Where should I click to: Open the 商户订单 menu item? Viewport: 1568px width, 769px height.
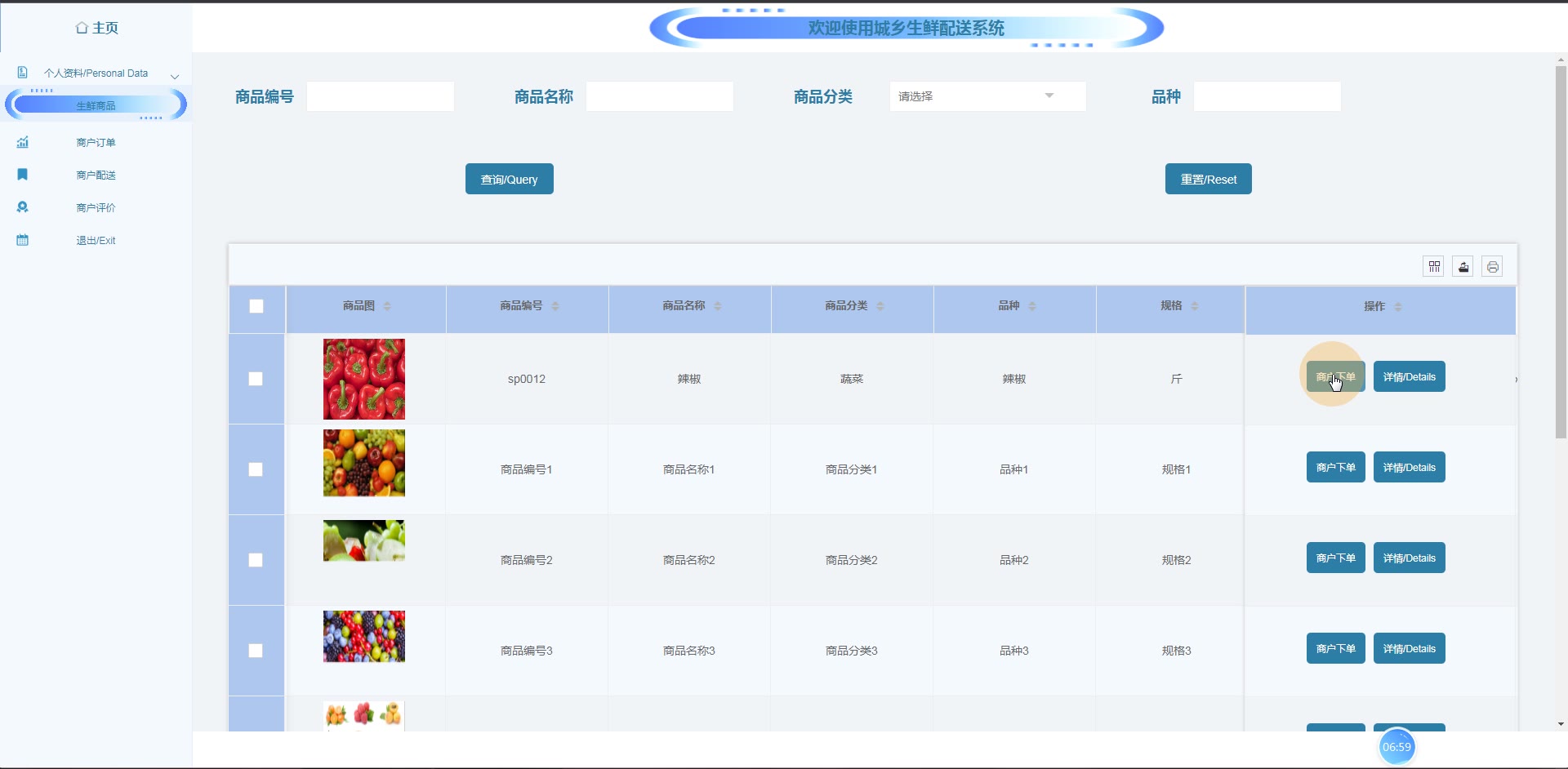click(96, 142)
